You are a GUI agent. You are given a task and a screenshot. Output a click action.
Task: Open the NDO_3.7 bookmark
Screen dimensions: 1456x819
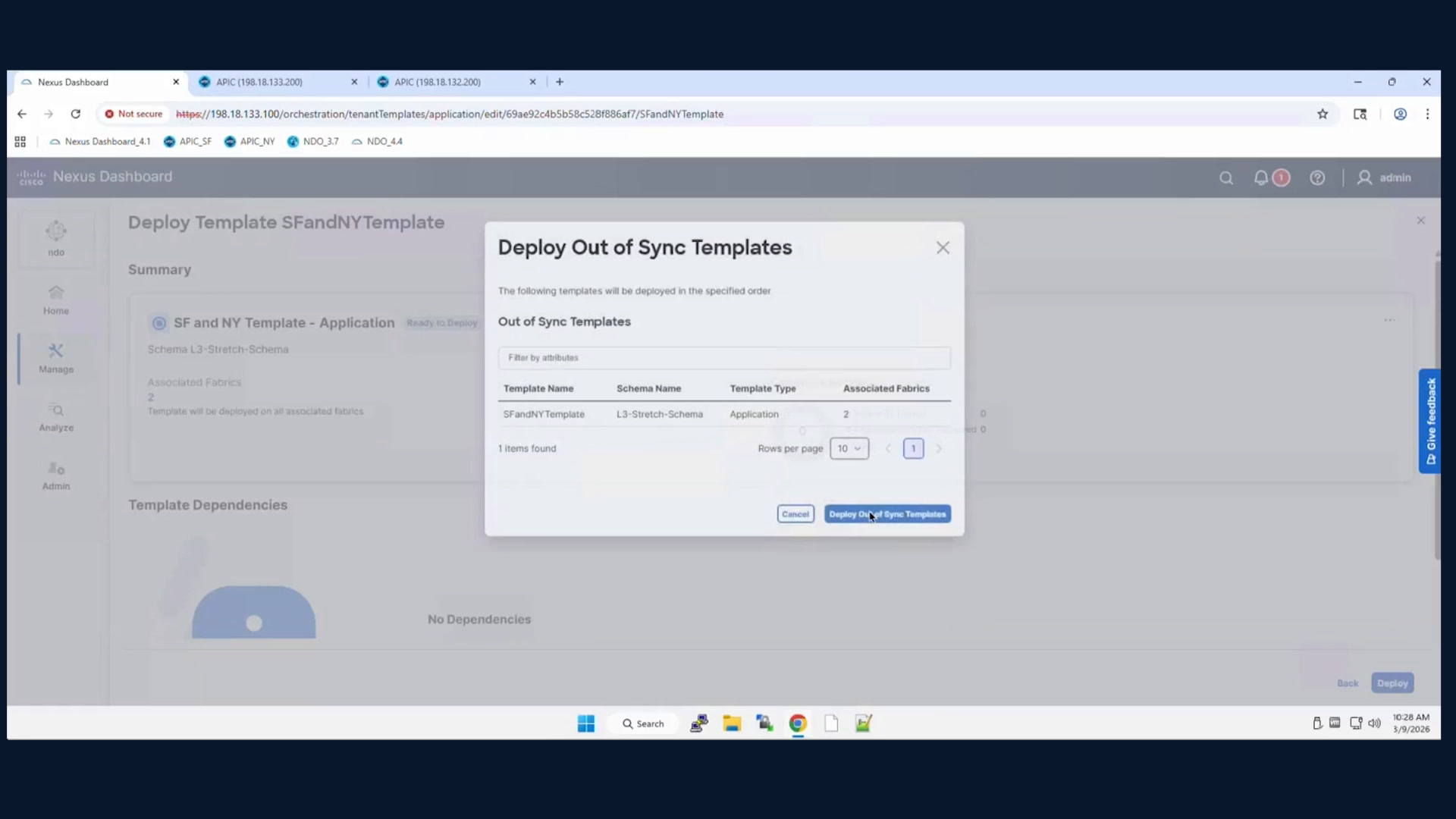click(312, 141)
